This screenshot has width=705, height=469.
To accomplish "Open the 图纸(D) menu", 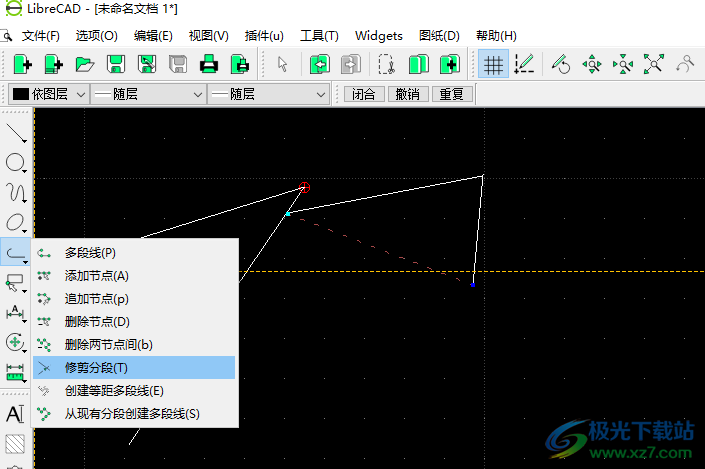I will point(439,36).
